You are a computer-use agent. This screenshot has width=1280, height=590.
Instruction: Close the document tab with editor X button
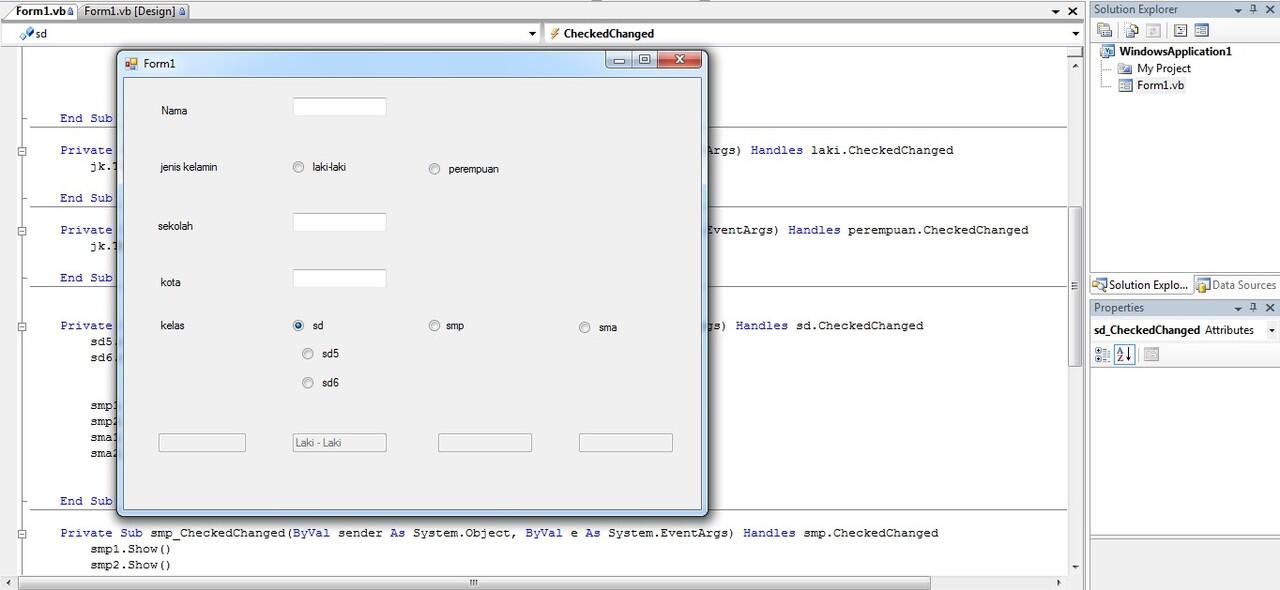[x=1072, y=11]
